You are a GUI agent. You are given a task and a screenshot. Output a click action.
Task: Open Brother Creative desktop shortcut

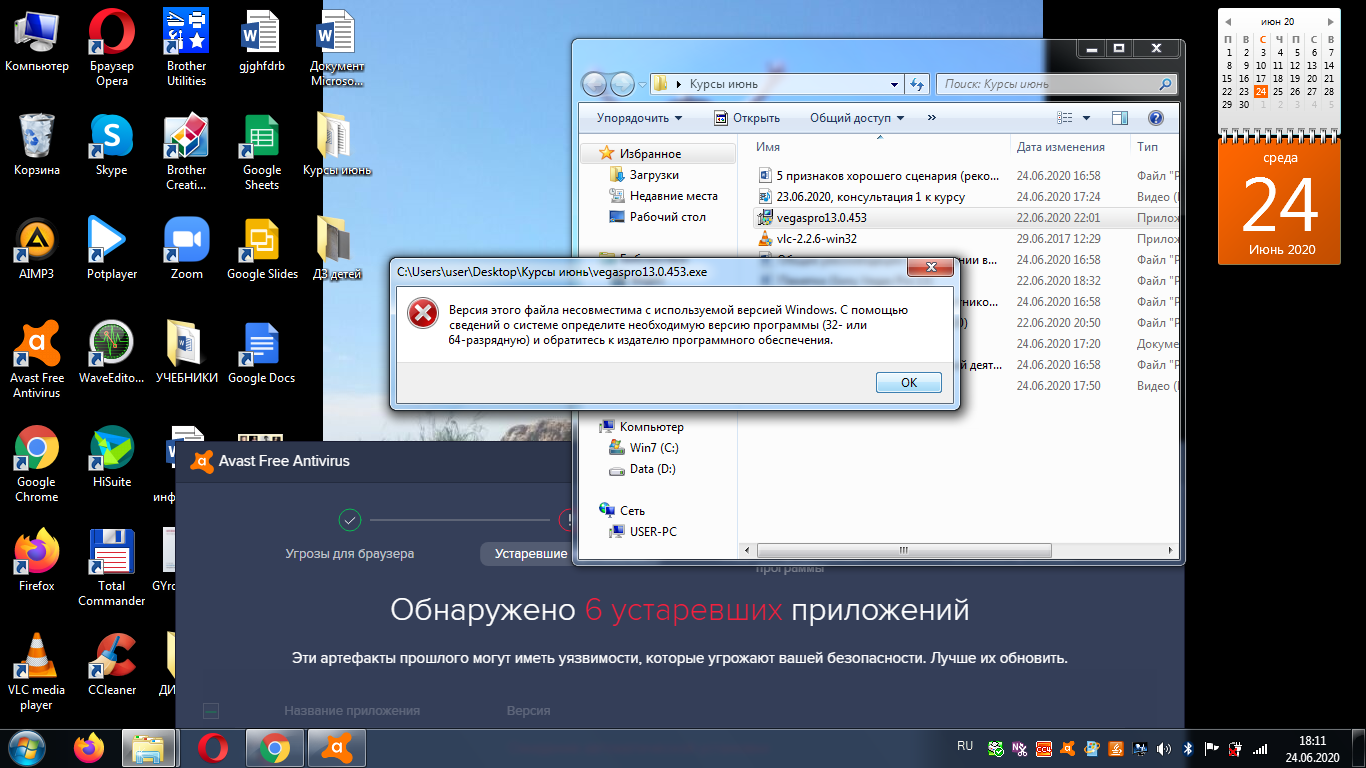click(x=186, y=151)
